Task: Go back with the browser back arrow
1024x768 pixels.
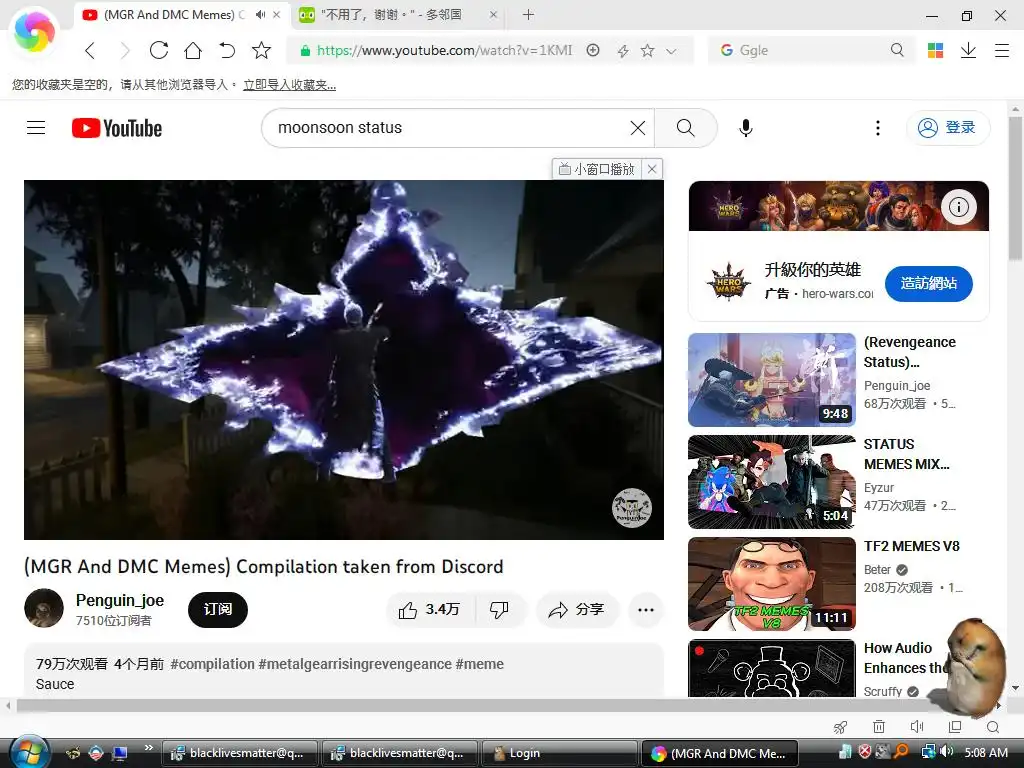Action: point(90,50)
